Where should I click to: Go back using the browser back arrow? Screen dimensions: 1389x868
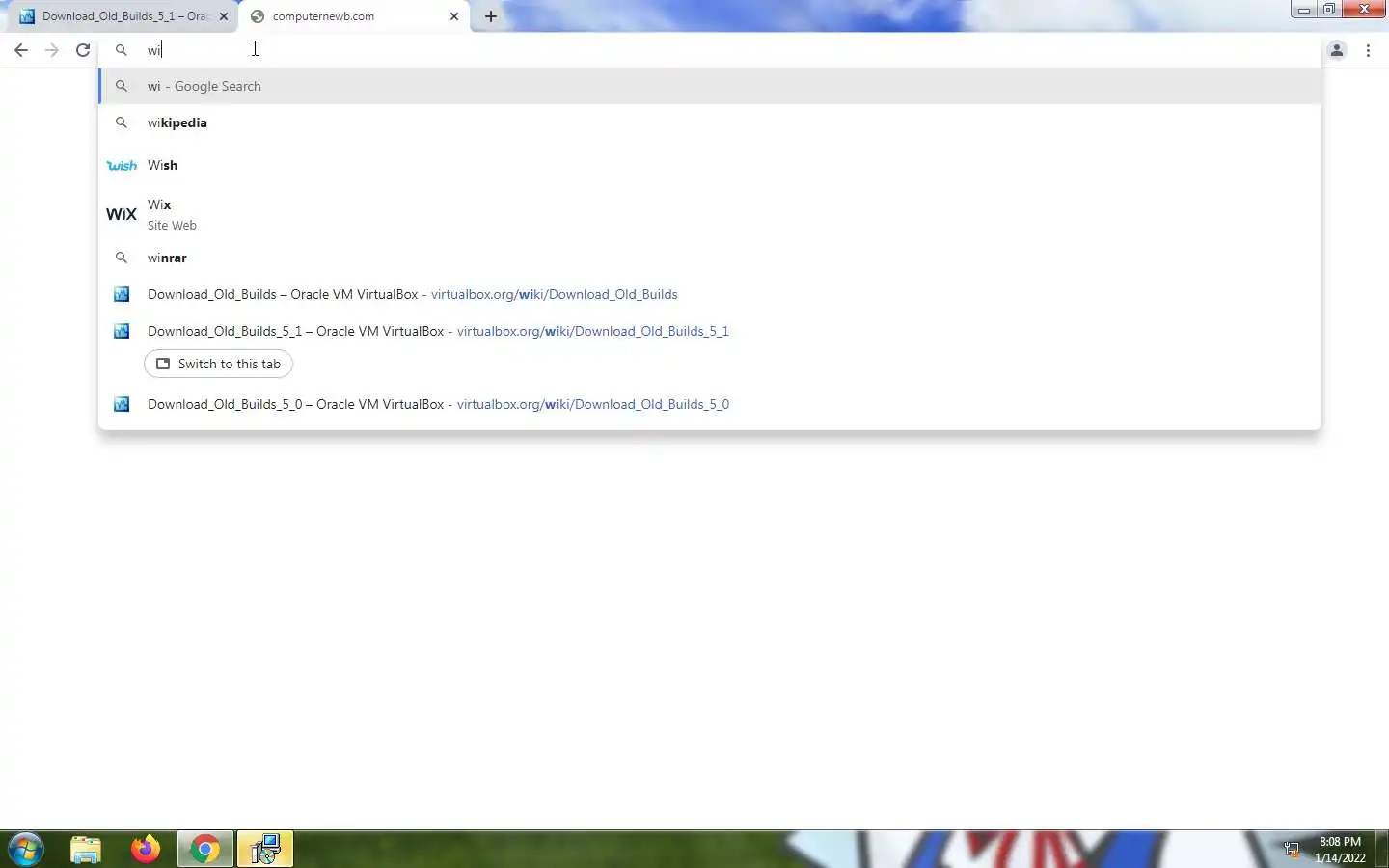(x=21, y=50)
